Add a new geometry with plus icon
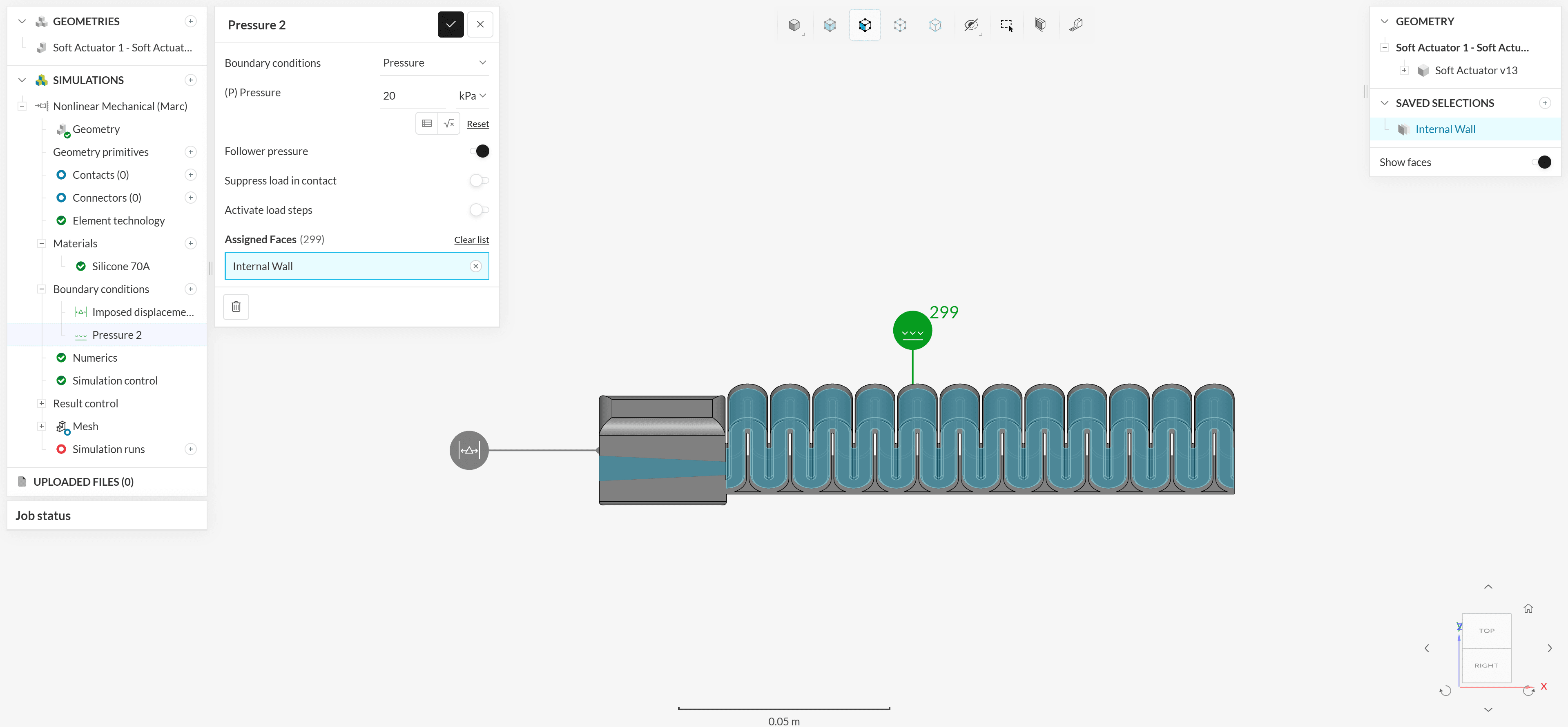 [x=190, y=21]
